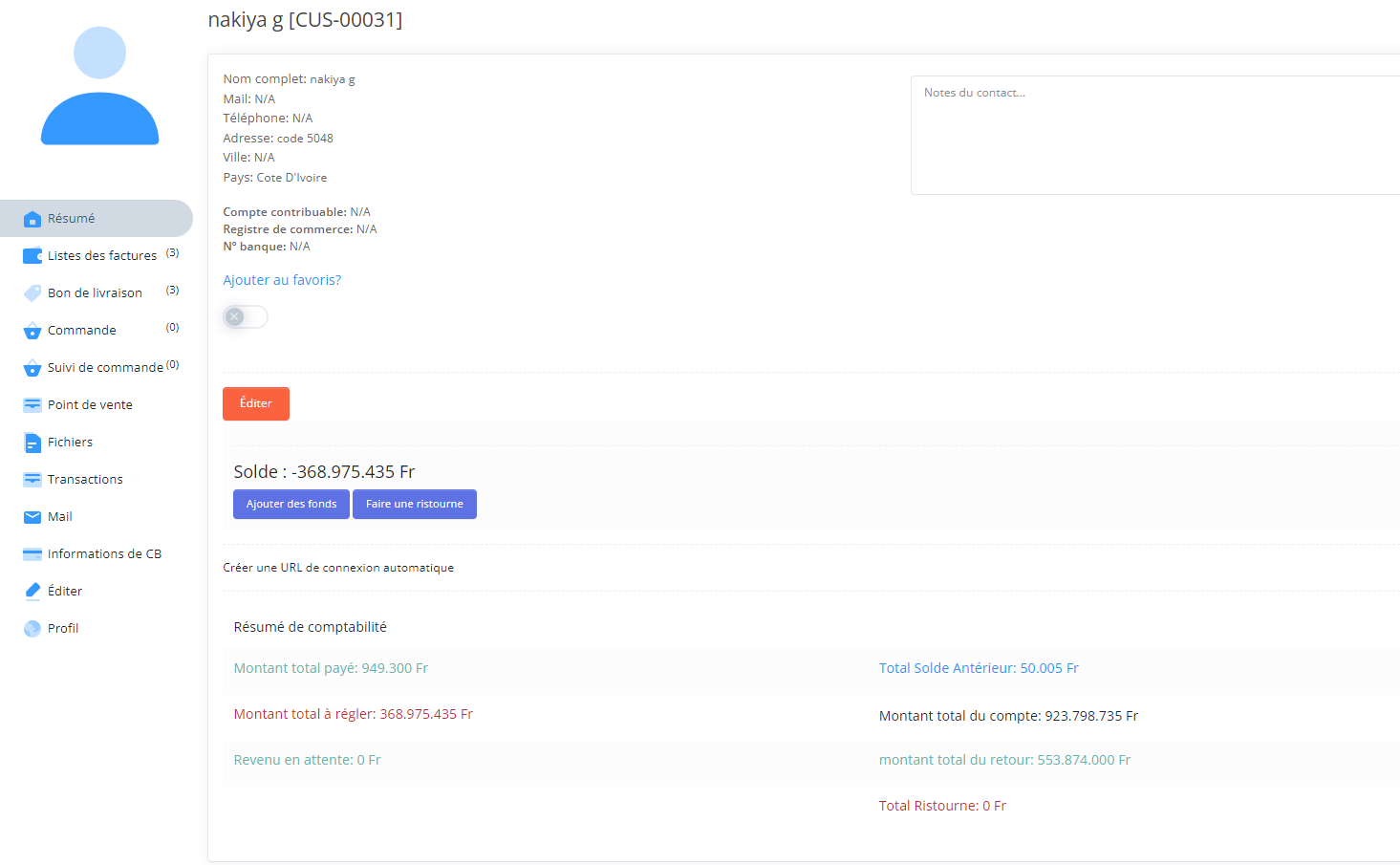Image resolution: width=1400 pixels, height=865 pixels.
Task: Click the Mail envelope icon
Action: coord(32,517)
